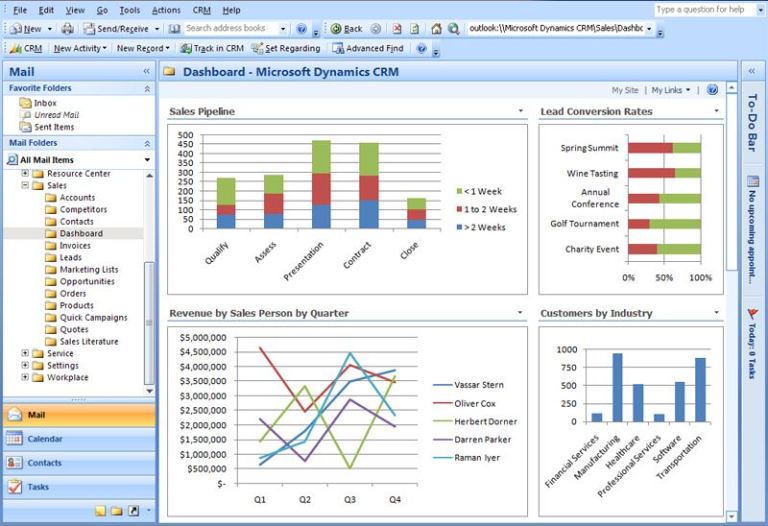Screen dimensions: 768x526
Task: Collapse the Sales folder tree node
Action: [x=25, y=186]
